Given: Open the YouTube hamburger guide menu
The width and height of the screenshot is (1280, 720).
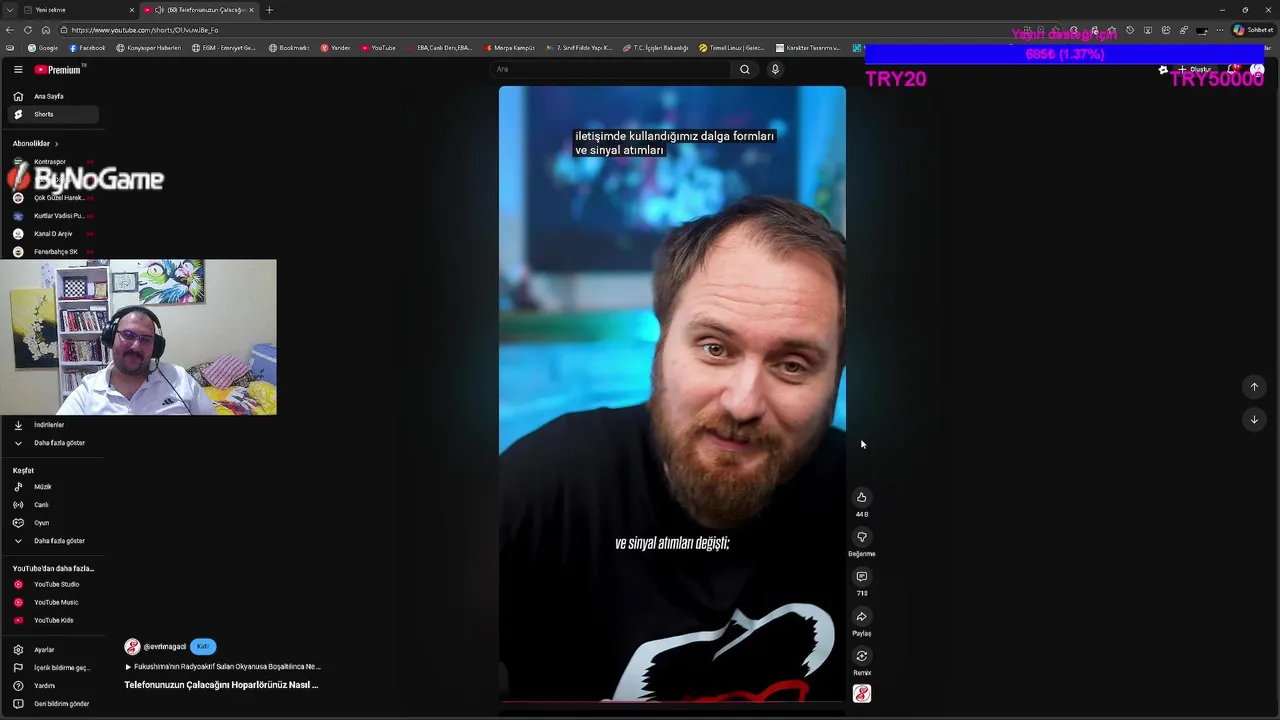Looking at the screenshot, I should pyautogui.click(x=18, y=70).
